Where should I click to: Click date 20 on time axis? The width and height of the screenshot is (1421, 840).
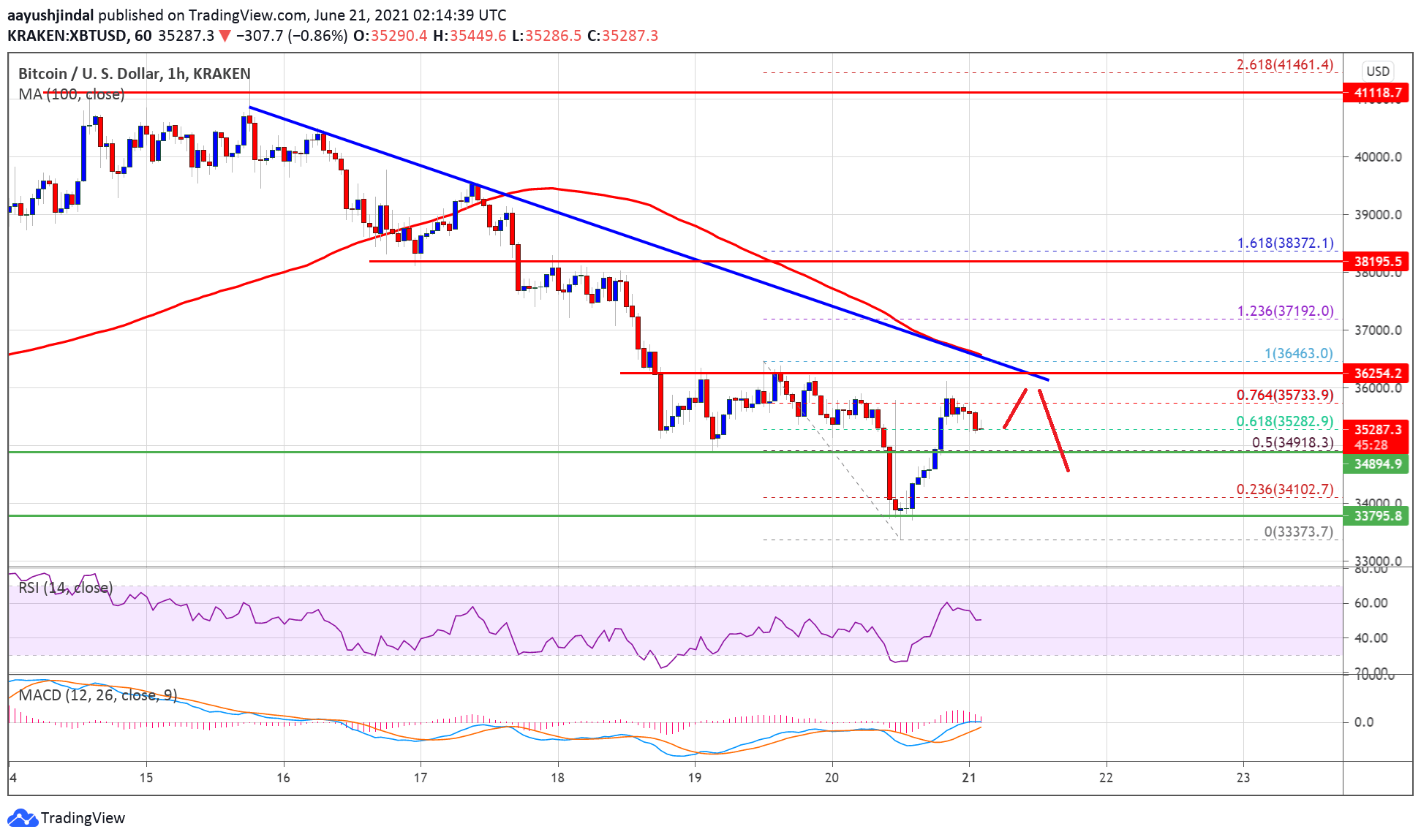click(x=832, y=777)
